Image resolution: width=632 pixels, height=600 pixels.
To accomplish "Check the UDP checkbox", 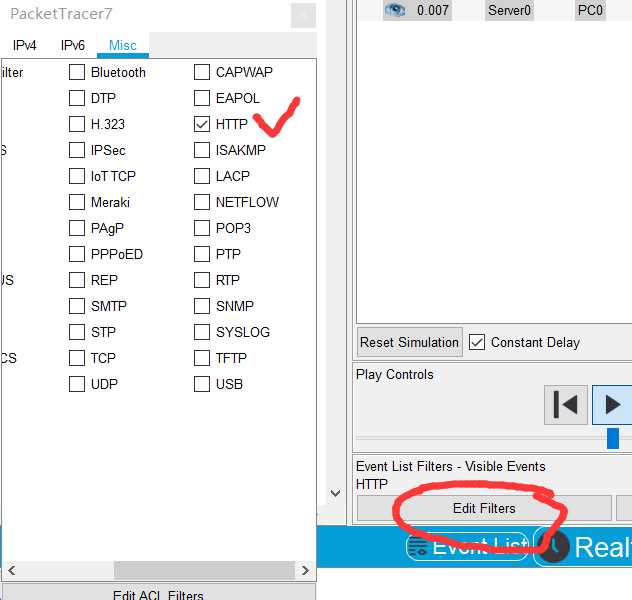I will point(77,384).
